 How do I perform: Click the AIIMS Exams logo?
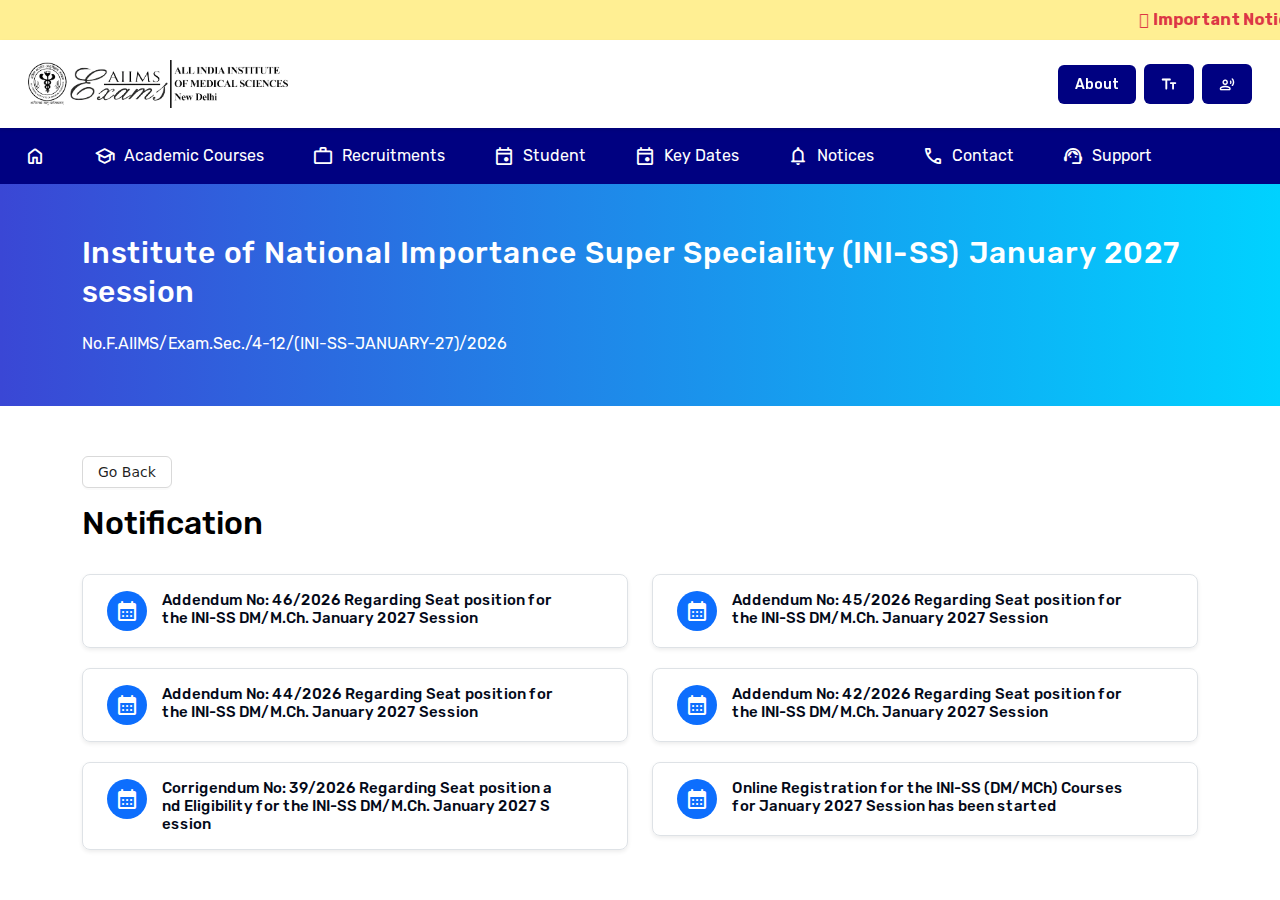(158, 84)
